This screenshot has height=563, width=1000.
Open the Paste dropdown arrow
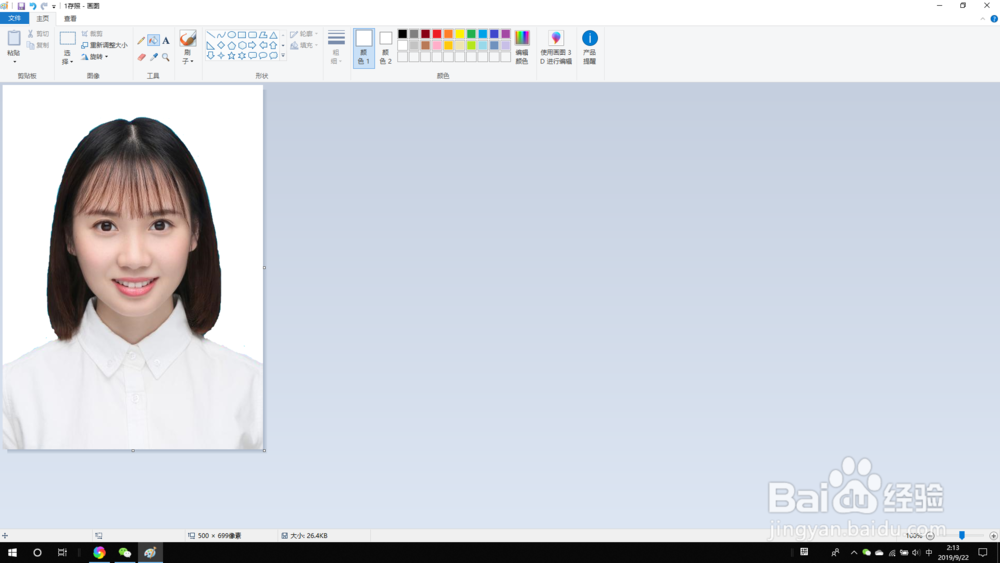[x=13, y=62]
